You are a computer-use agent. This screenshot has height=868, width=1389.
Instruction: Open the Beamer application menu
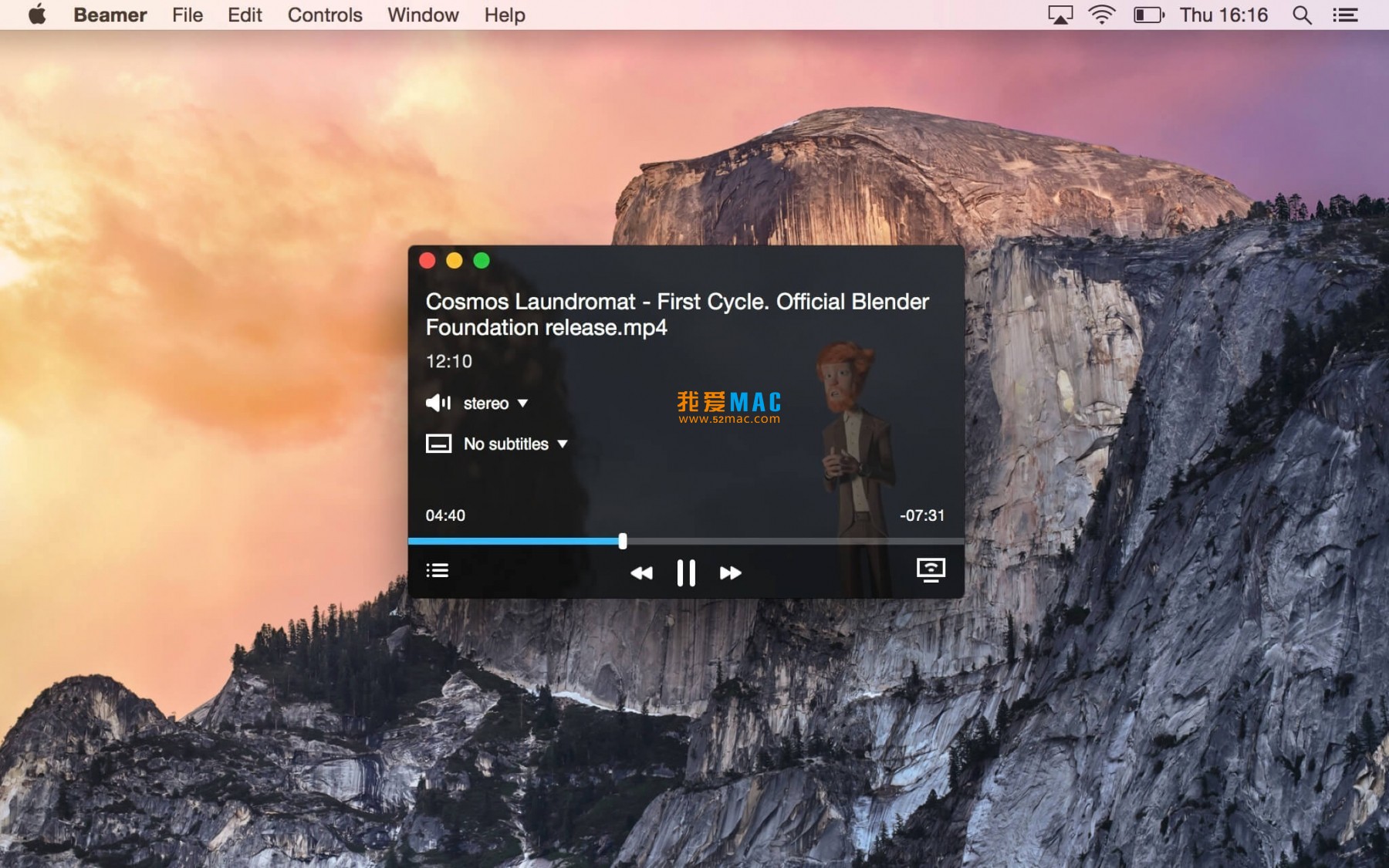[x=110, y=15]
